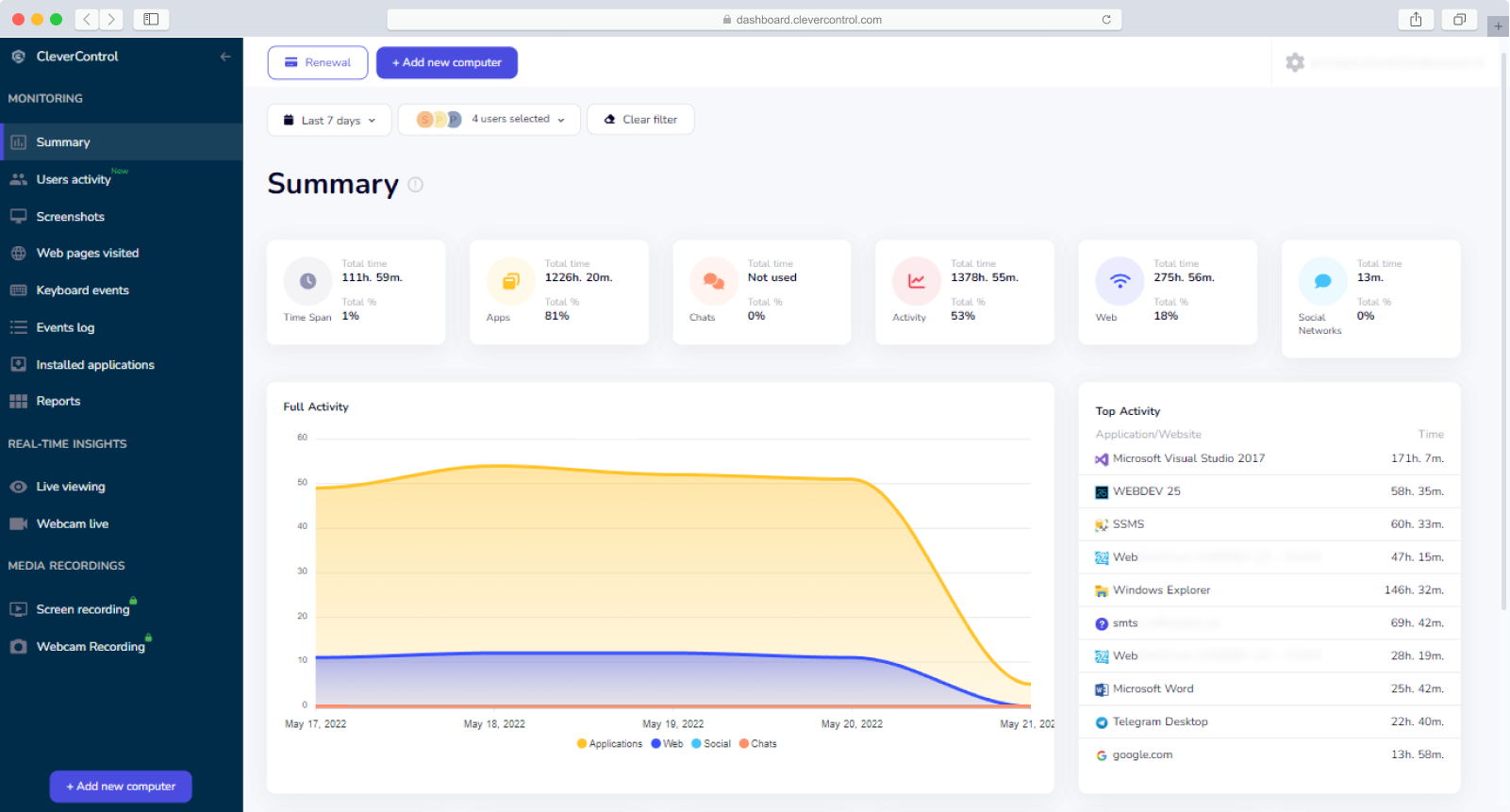Viewport: 1510px width, 812px height.
Task: Open the Last 7 days dropdown
Action: click(329, 120)
